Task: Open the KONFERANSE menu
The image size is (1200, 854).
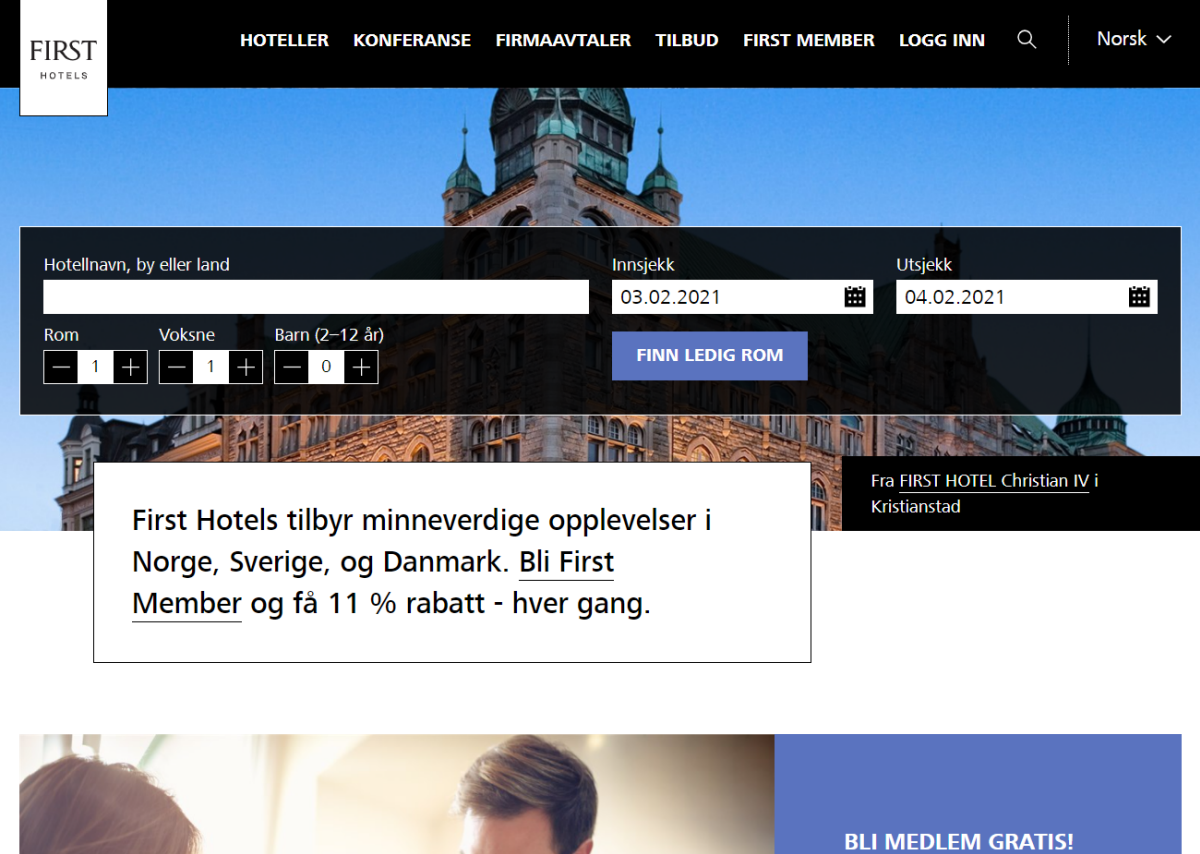Action: [412, 40]
